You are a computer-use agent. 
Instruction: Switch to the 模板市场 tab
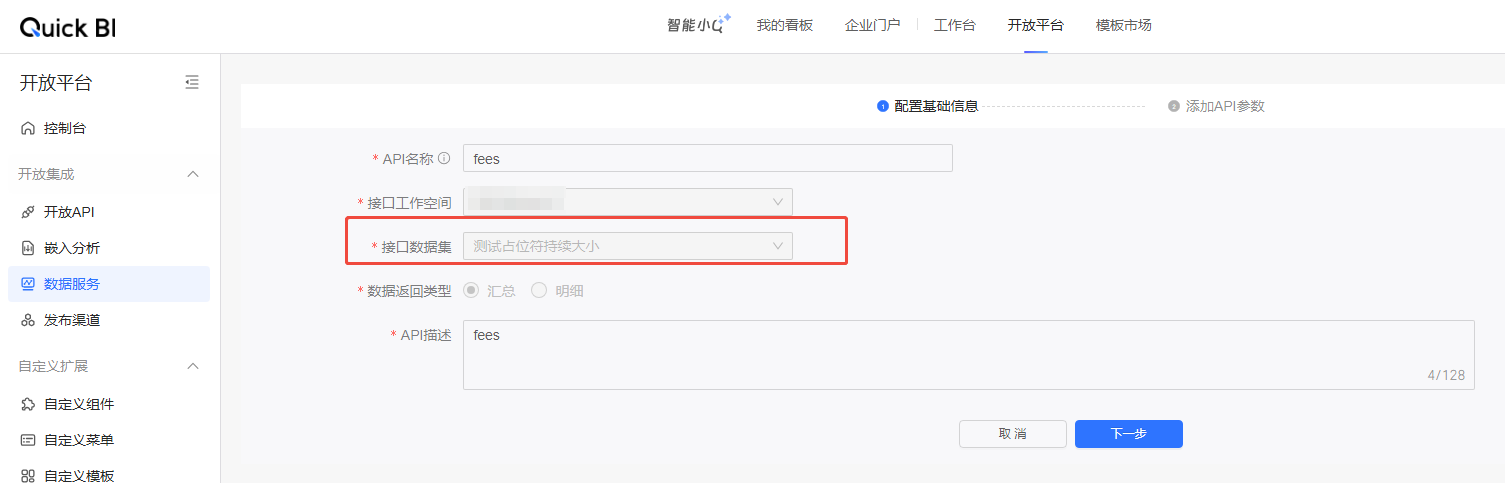[x=1123, y=26]
